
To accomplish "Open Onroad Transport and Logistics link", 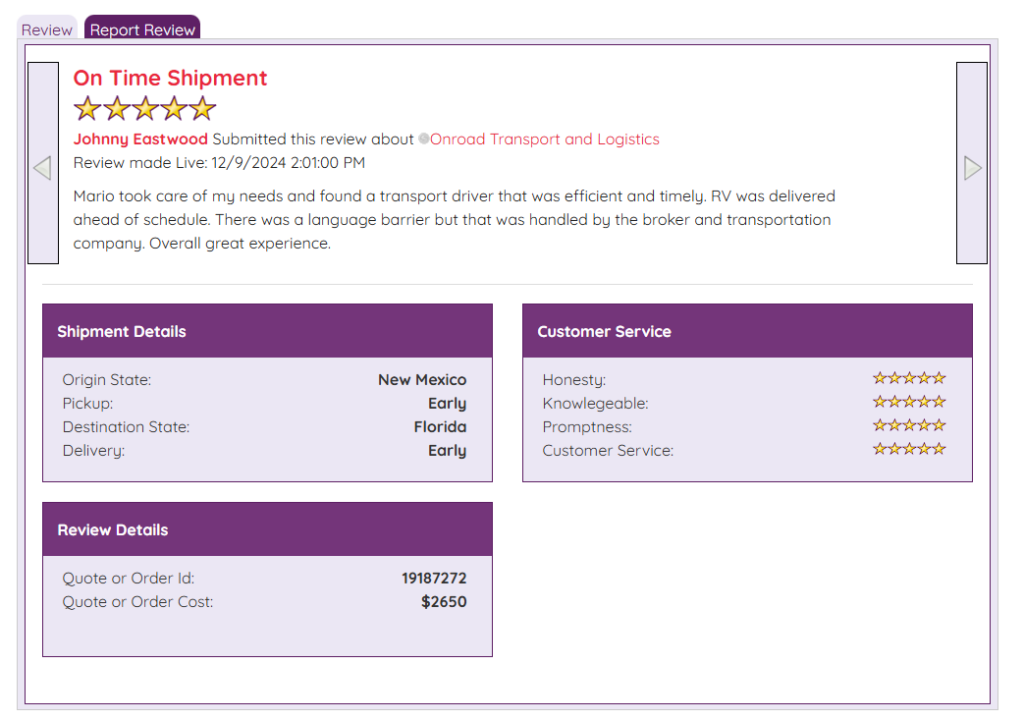I will pos(545,140).
